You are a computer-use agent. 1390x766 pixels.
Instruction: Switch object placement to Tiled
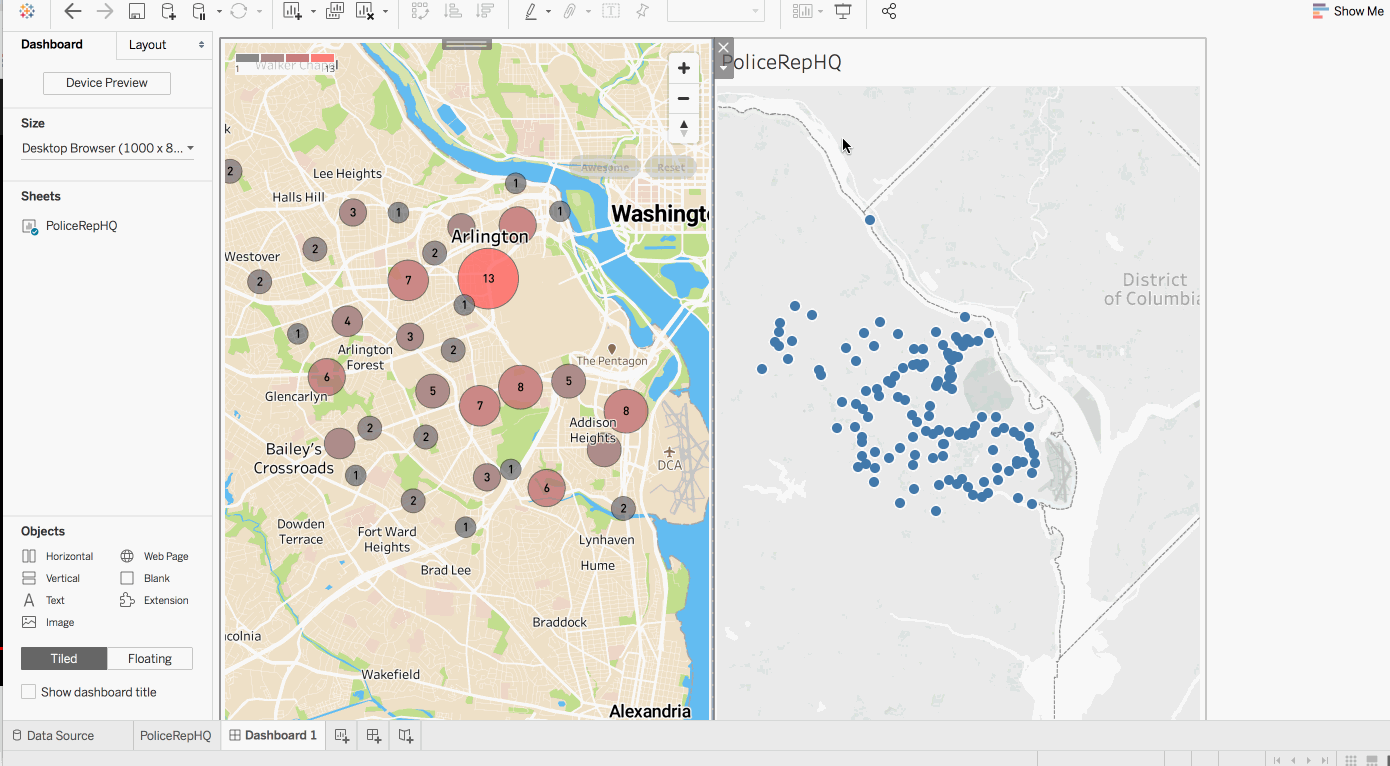(x=64, y=659)
